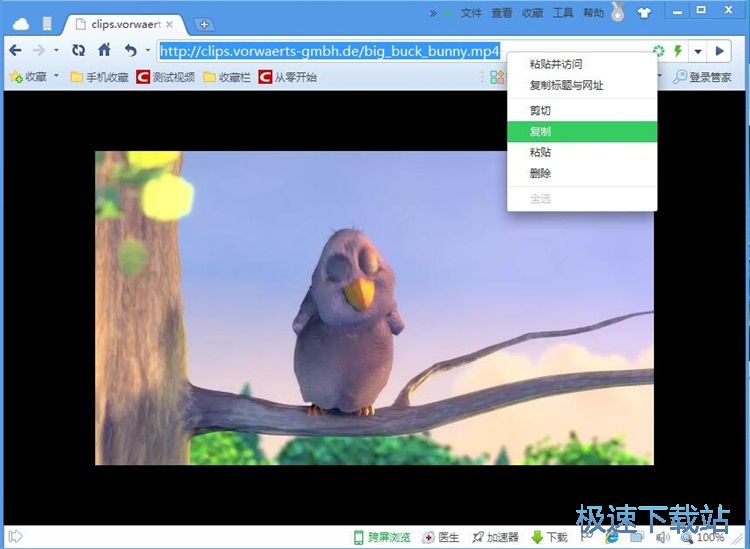Select 粘贴并访问 in context menu
Screen dimensions: 750x549
coord(582,64)
